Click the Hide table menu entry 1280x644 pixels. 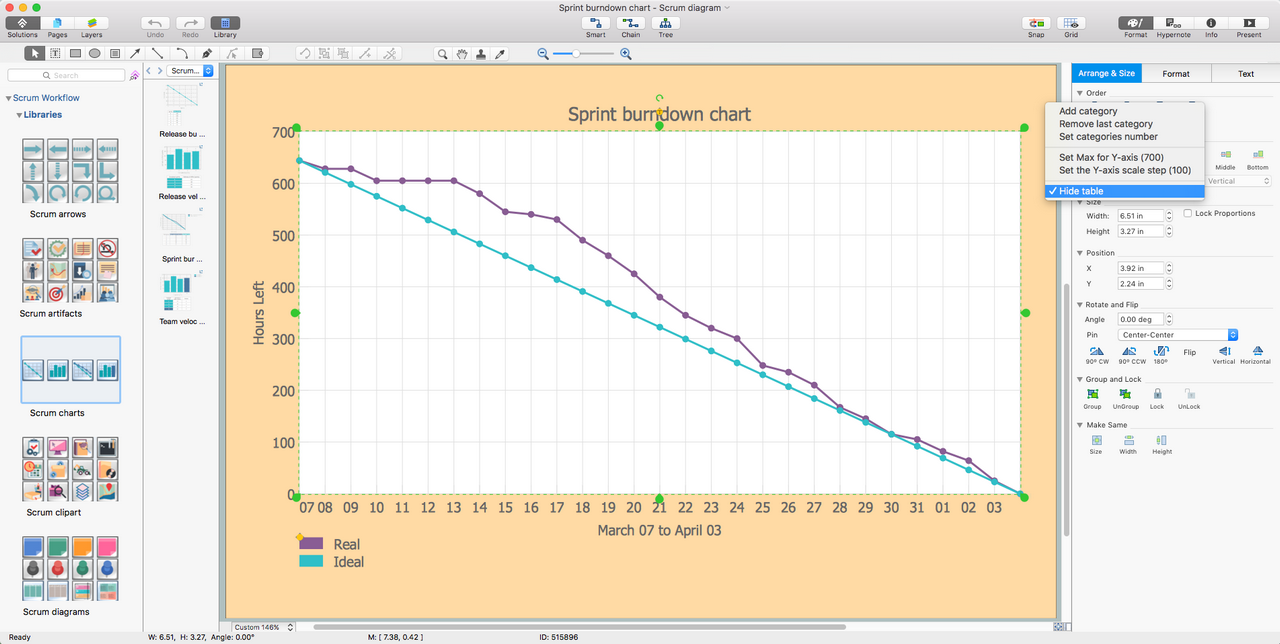[1081, 191]
